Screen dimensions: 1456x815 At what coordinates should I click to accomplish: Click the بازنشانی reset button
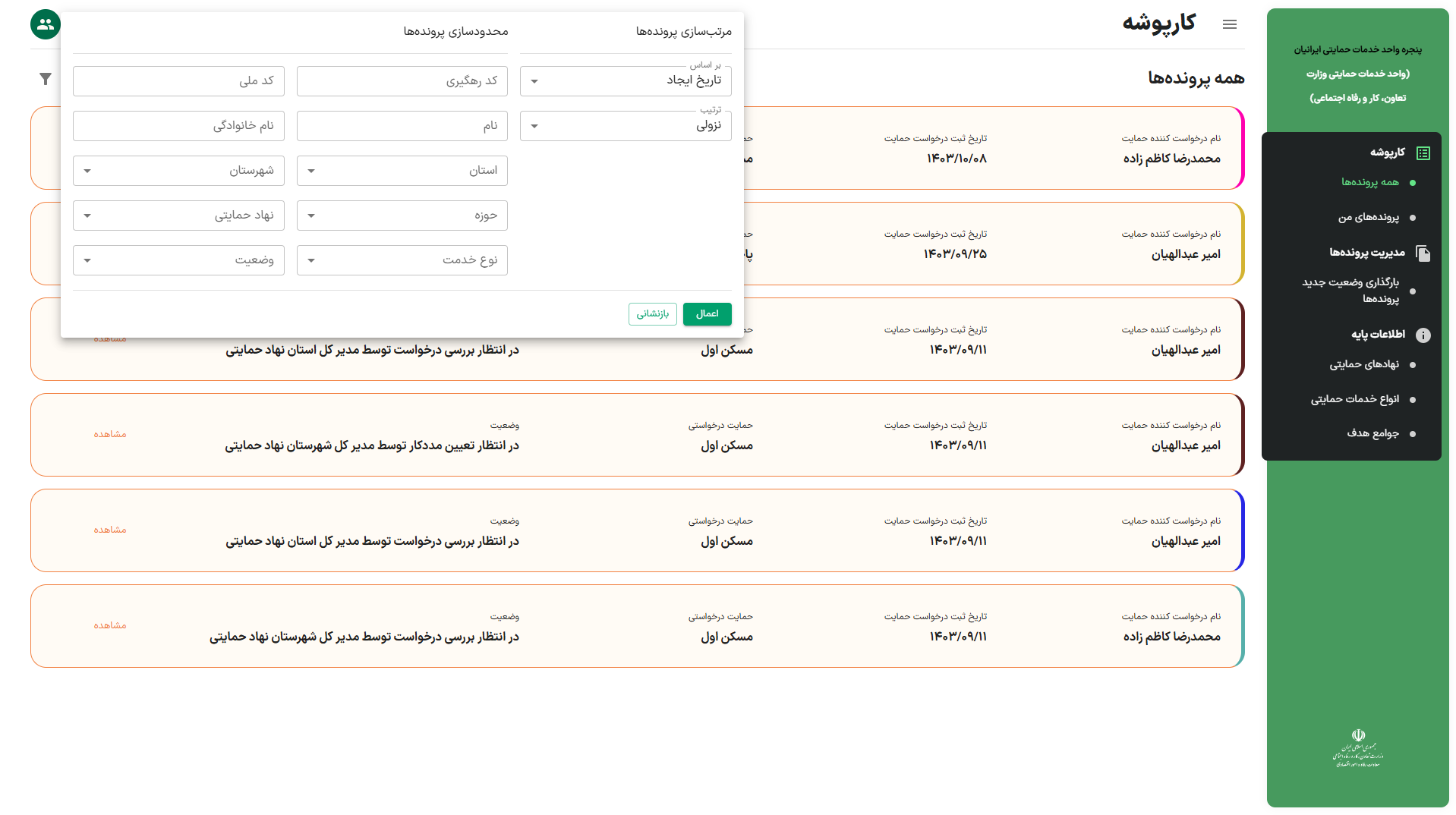(x=652, y=314)
